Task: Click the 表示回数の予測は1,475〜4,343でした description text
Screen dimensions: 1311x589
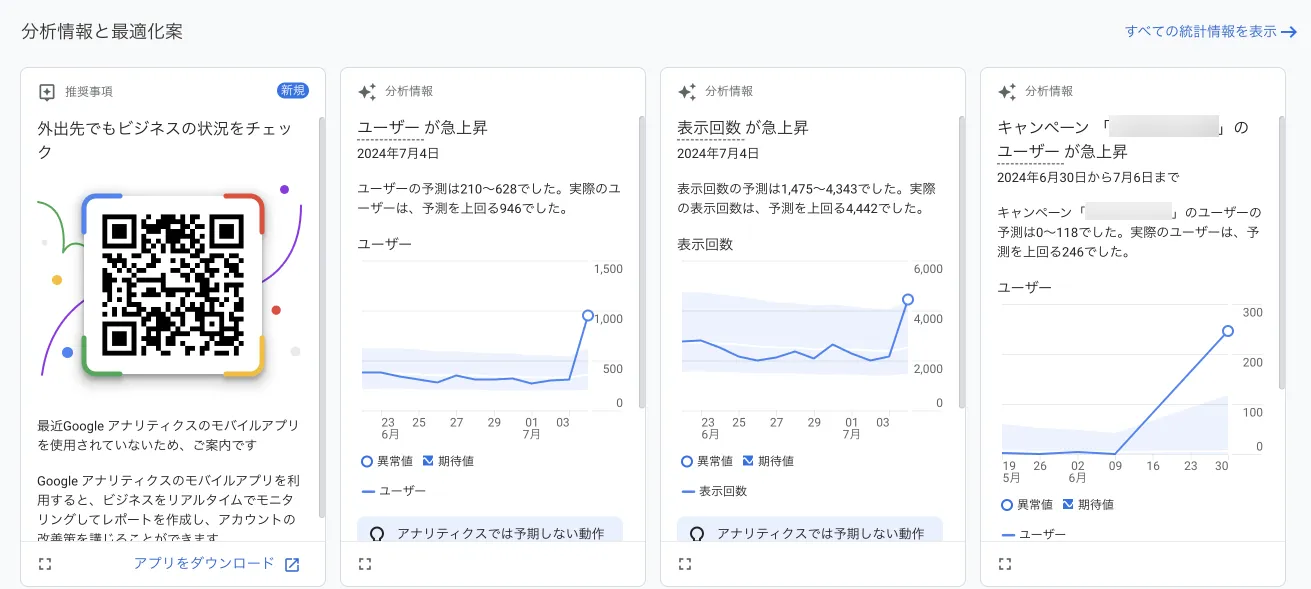Action: click(807, 198)
